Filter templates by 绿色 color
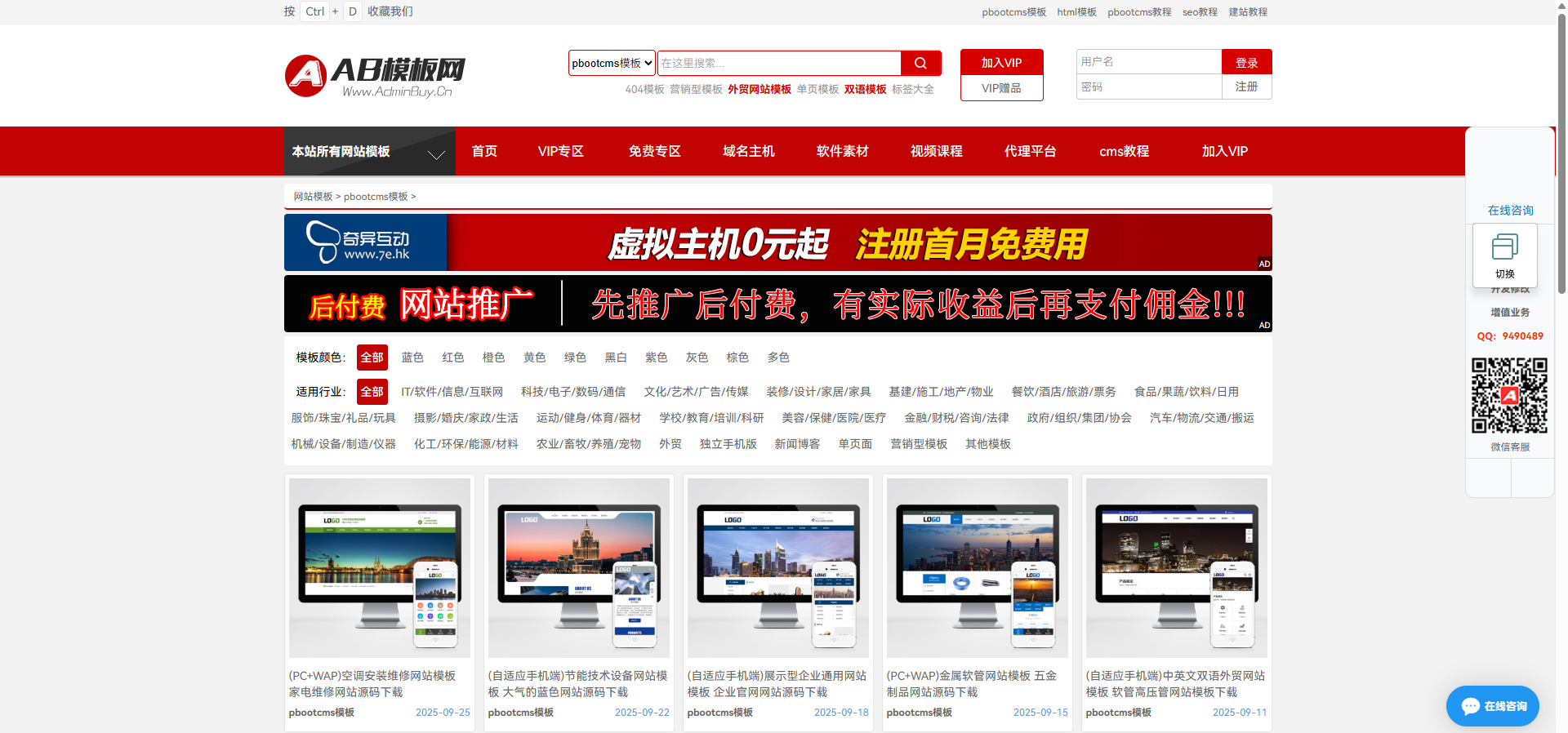The height and width of the screenshot is (733, 1568). click(x=575, y=358)
